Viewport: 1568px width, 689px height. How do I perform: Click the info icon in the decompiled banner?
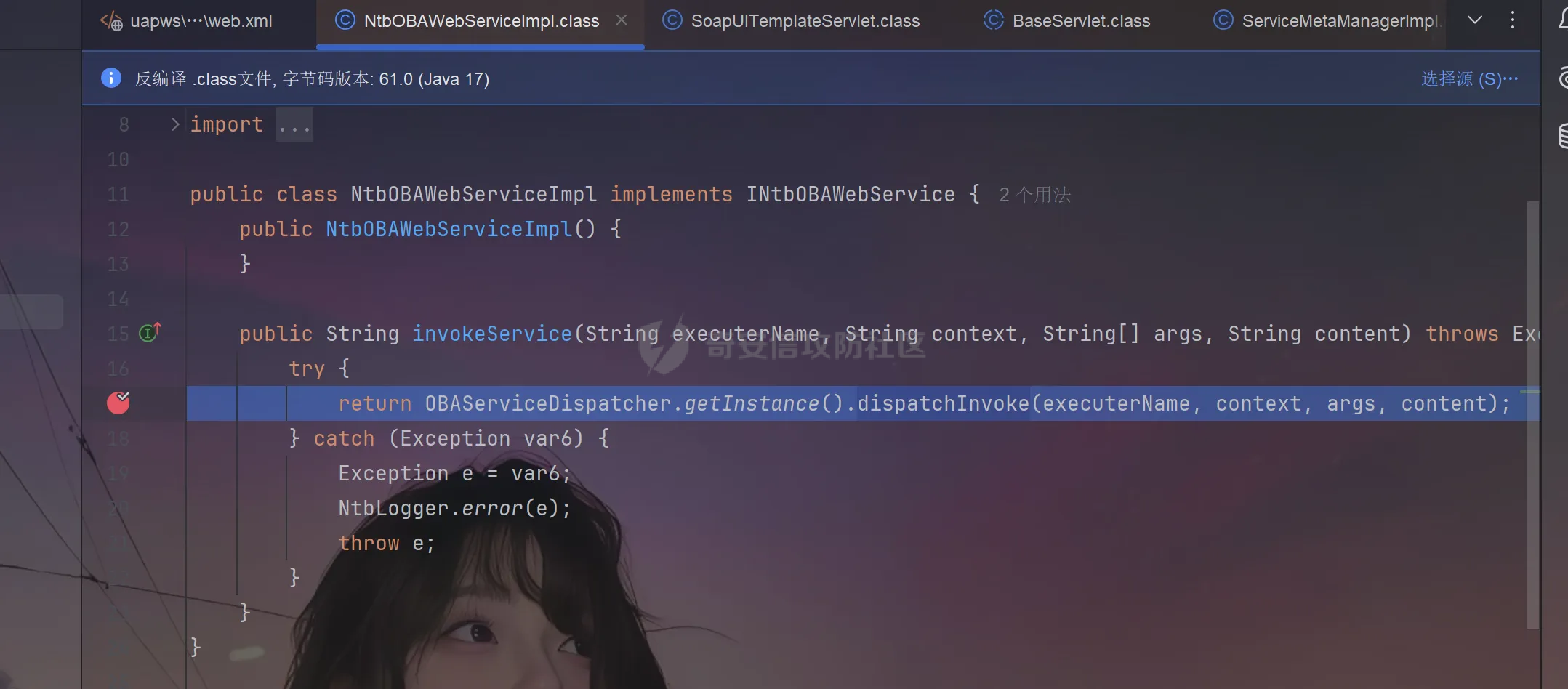(110, 78)
